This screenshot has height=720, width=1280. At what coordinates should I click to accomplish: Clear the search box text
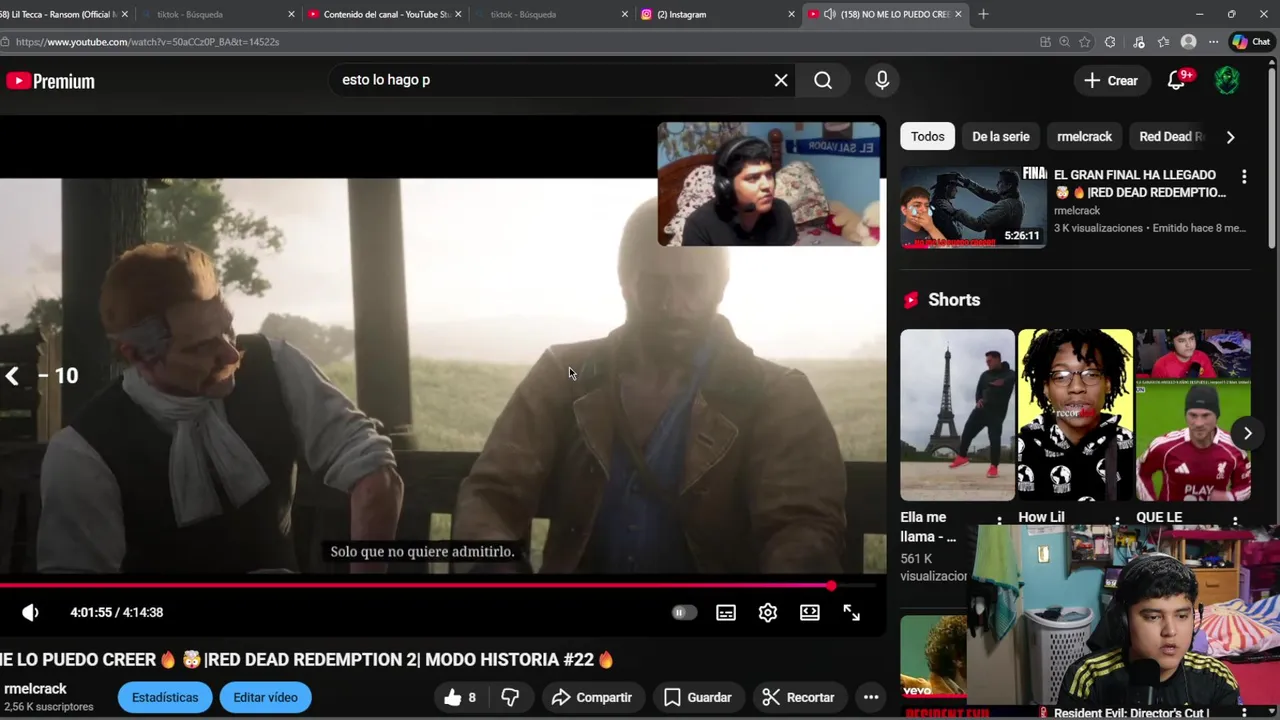coord(781,80)
